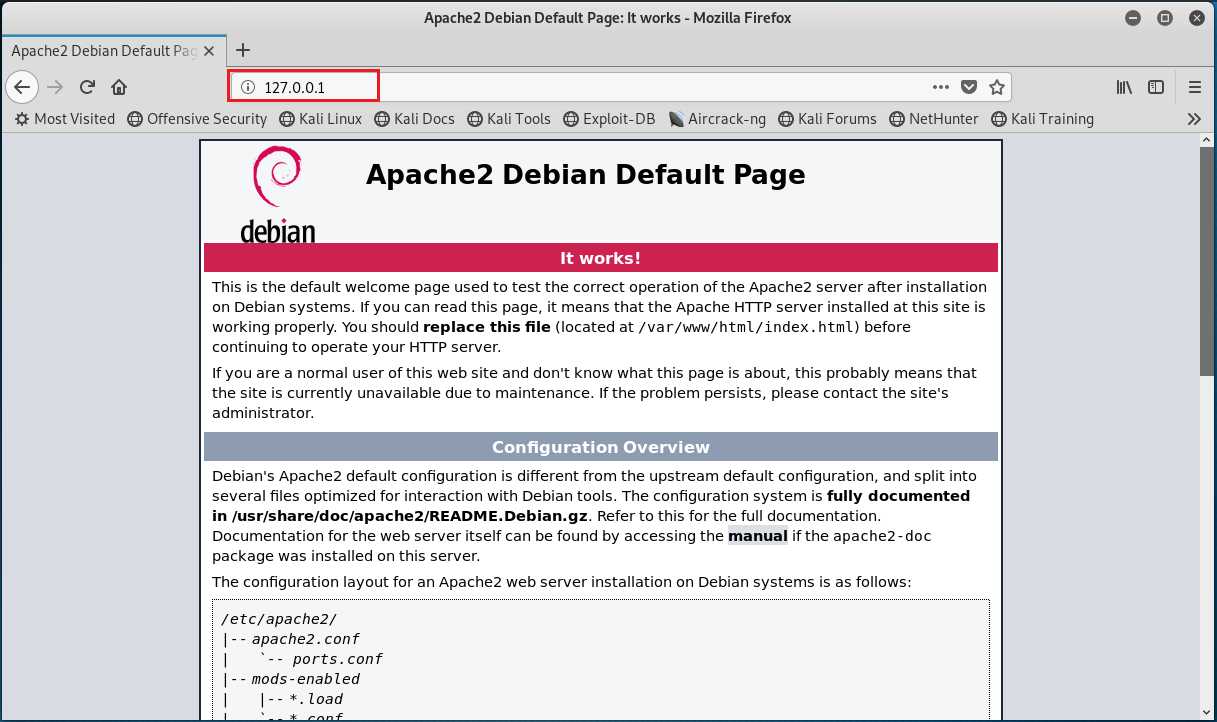Show site information icon in address bar

tap(248, 87)
